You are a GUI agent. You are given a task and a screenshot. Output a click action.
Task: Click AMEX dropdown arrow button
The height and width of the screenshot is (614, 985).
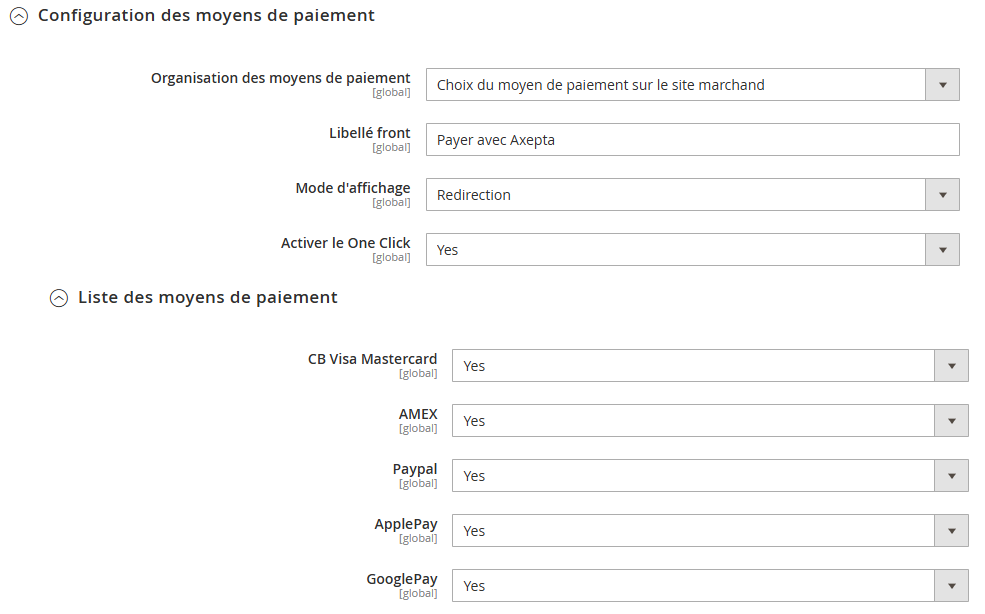[x=951, y=420]
